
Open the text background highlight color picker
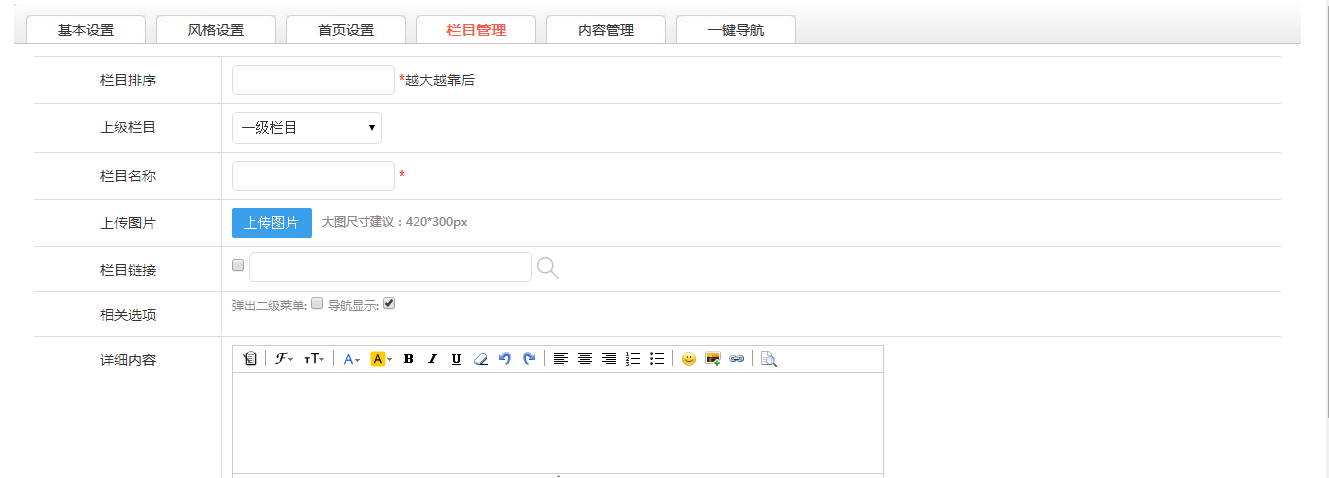point(381,359)
